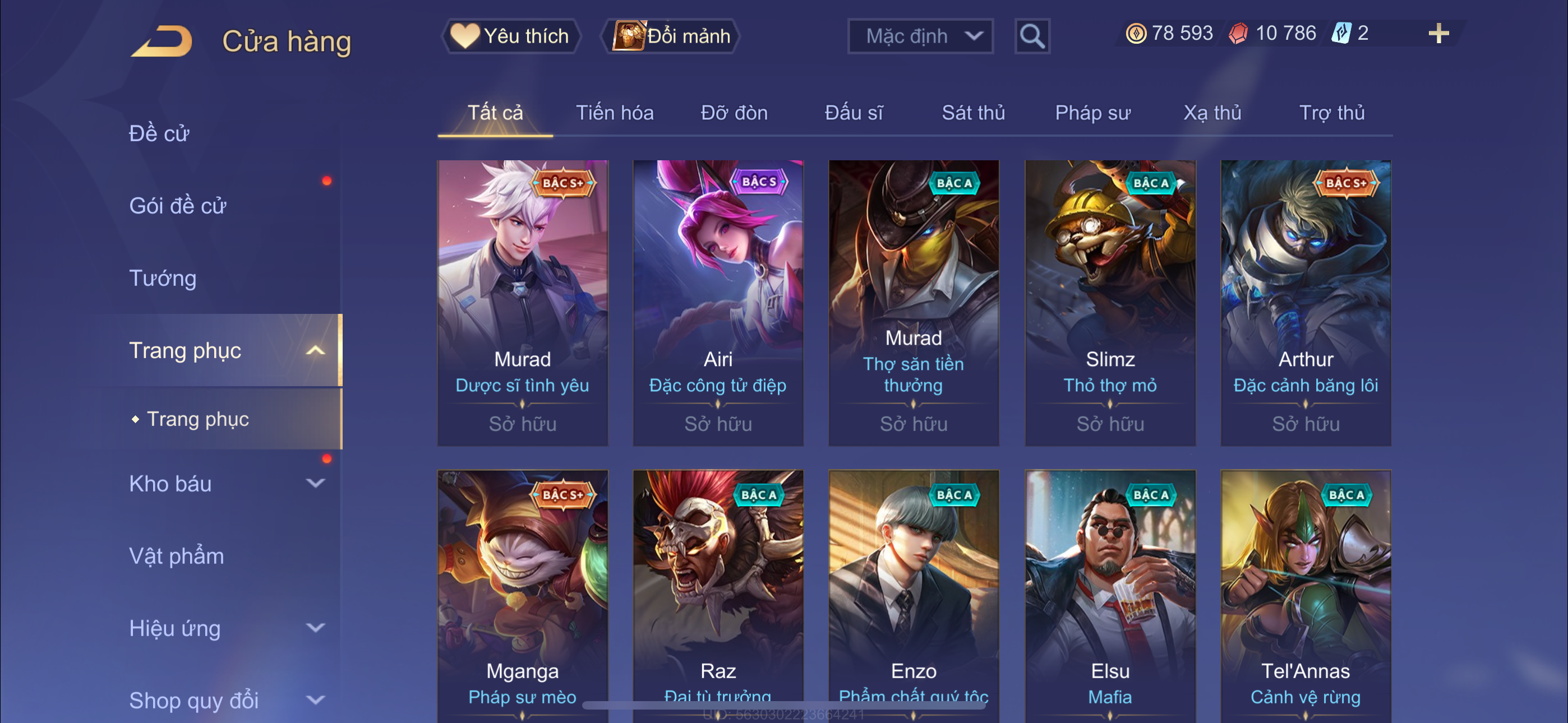
Task: Open the Airi Đặc công tử điệp skin card
Action: (718, 303)
